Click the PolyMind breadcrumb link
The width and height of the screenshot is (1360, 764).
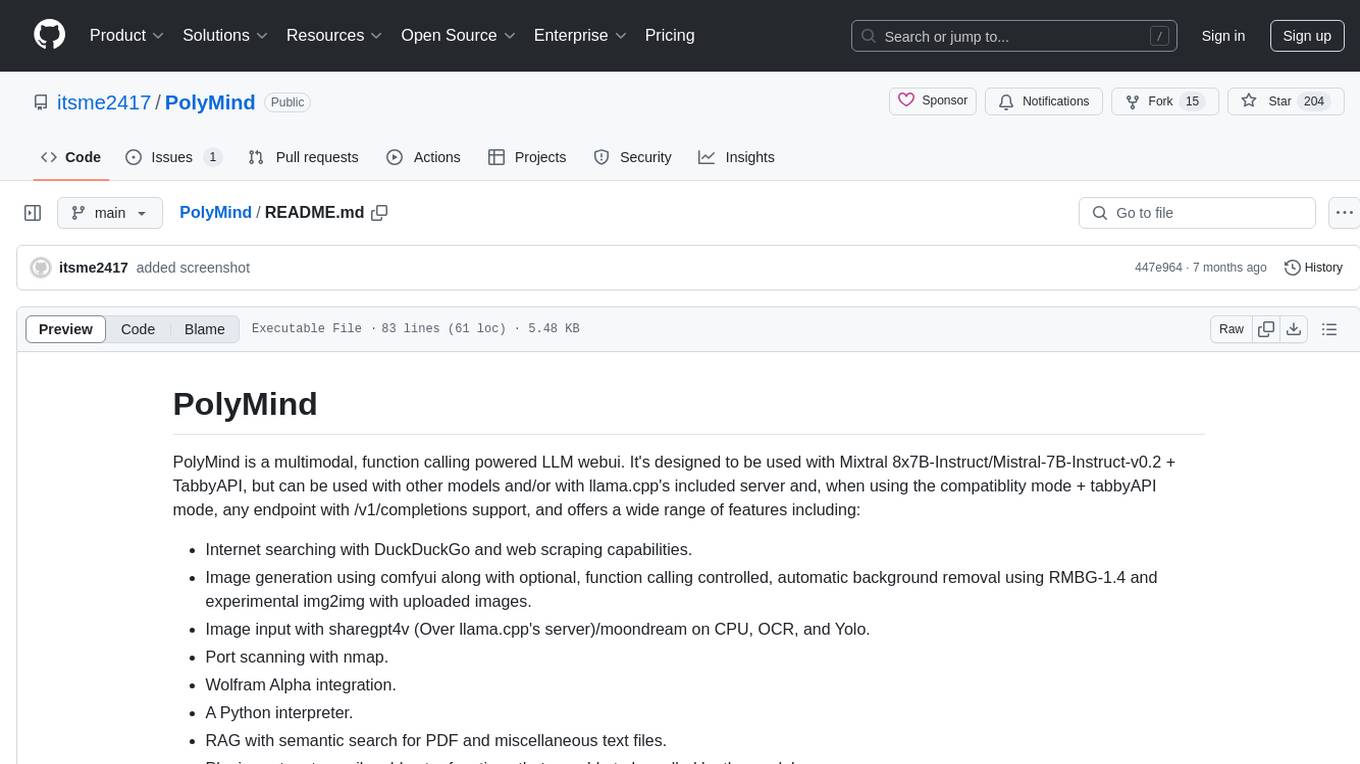tap(216, 213)
